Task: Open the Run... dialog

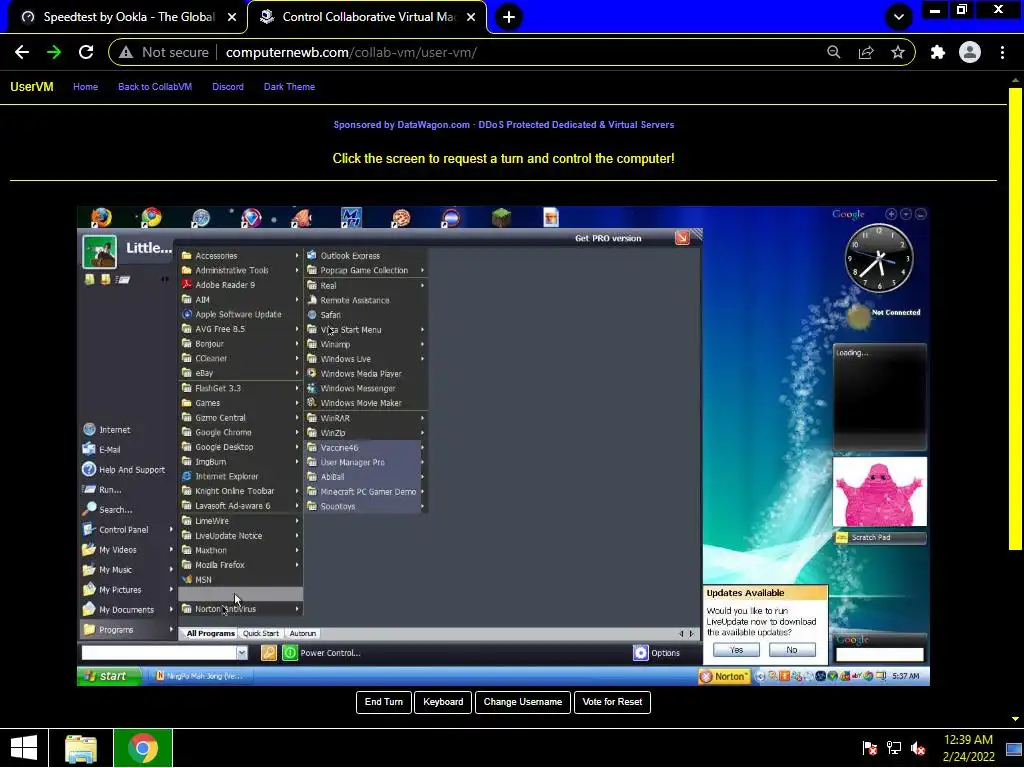Action: coord(103,490)
